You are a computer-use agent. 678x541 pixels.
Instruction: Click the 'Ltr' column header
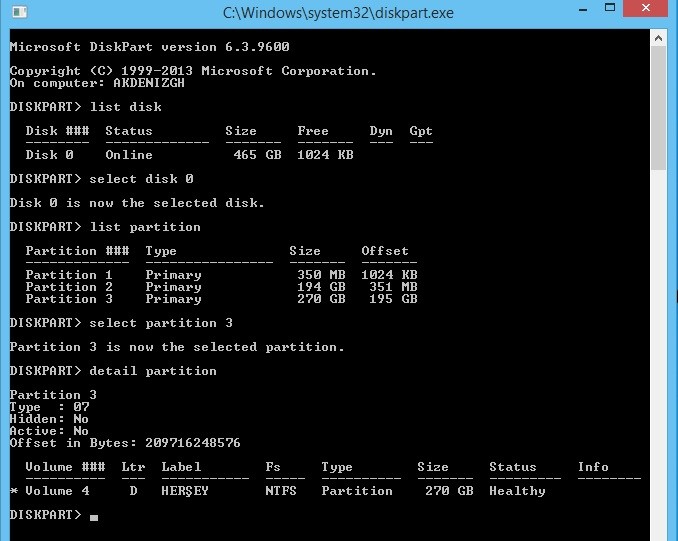[x=133, y=467]
